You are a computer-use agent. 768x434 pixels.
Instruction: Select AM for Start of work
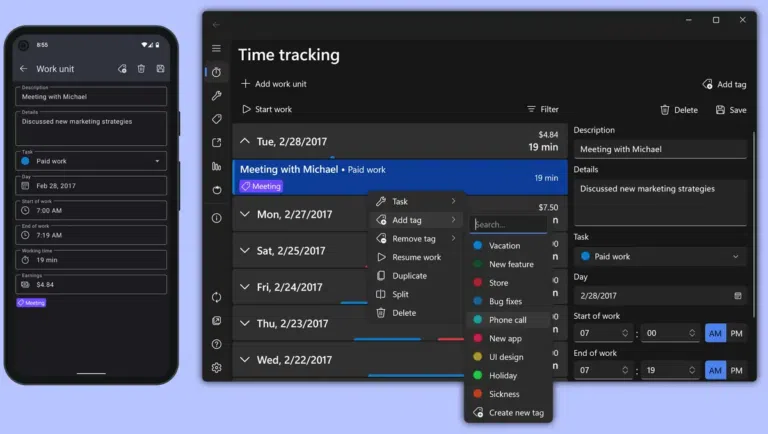(x=715, y=333)
